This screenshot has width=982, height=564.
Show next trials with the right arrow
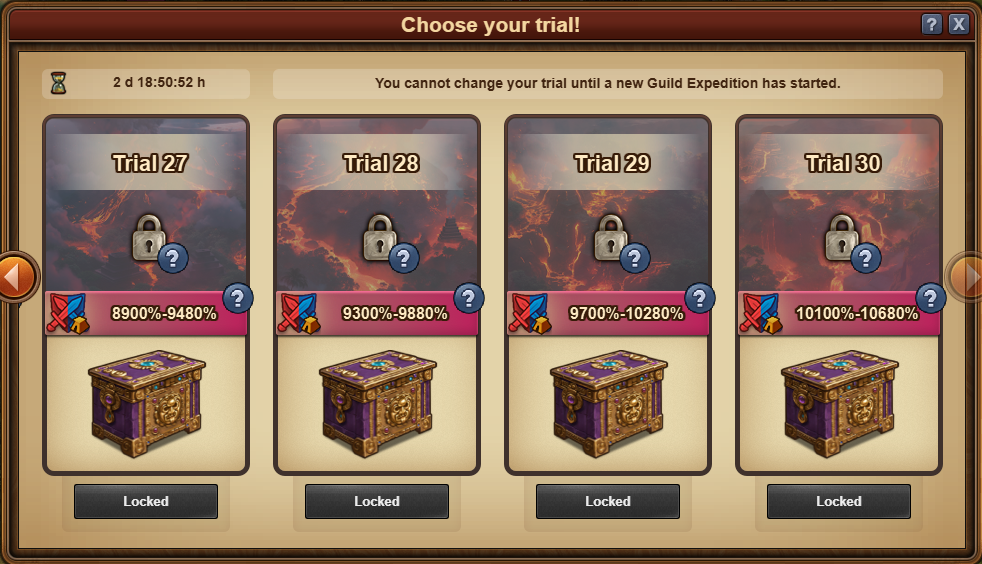pyautogui.click(x=965, y=277)
